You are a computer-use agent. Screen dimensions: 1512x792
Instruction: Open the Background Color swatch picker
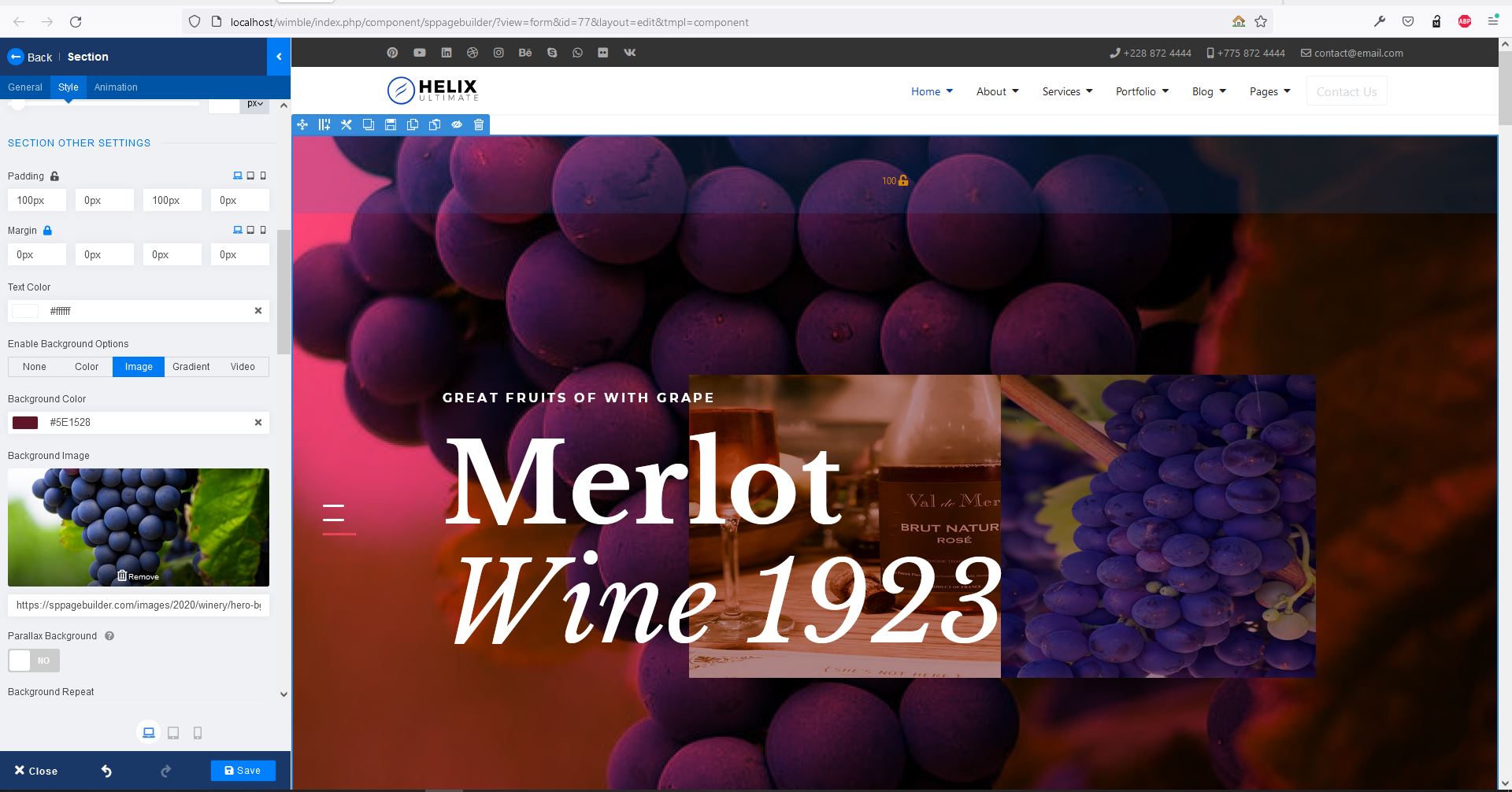pos(26,423)
